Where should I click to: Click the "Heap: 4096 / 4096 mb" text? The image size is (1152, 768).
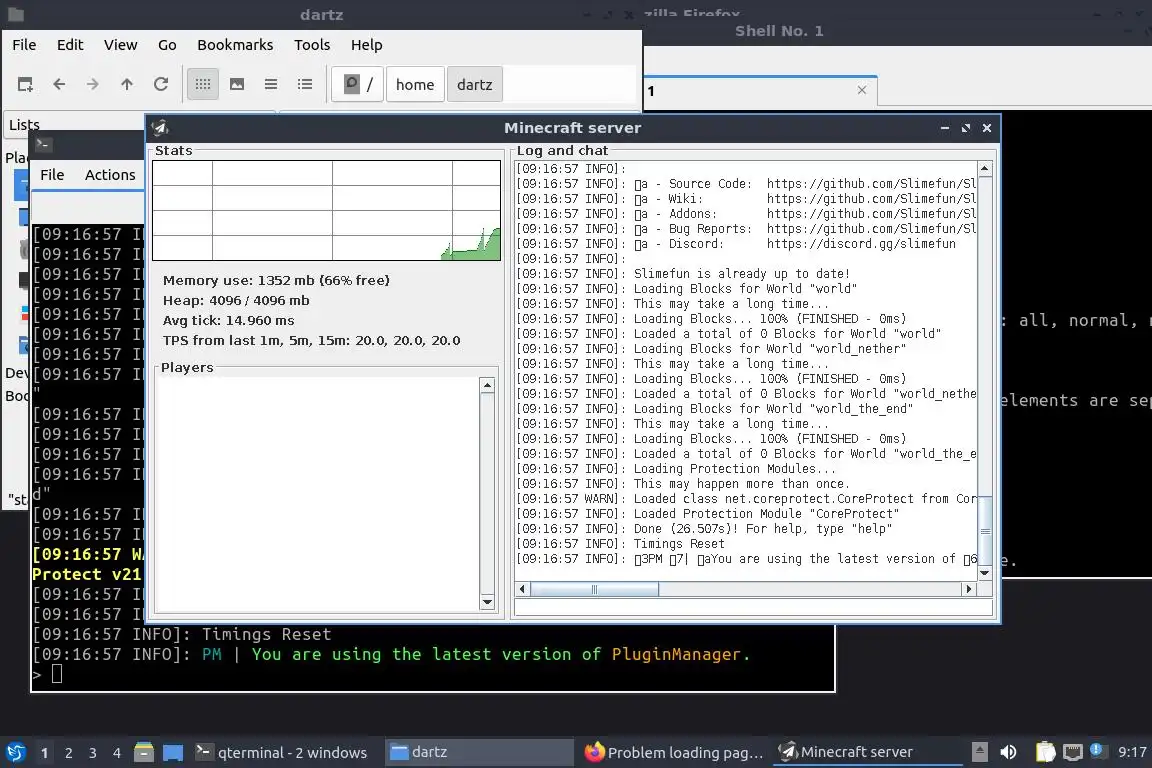[236, 301]
